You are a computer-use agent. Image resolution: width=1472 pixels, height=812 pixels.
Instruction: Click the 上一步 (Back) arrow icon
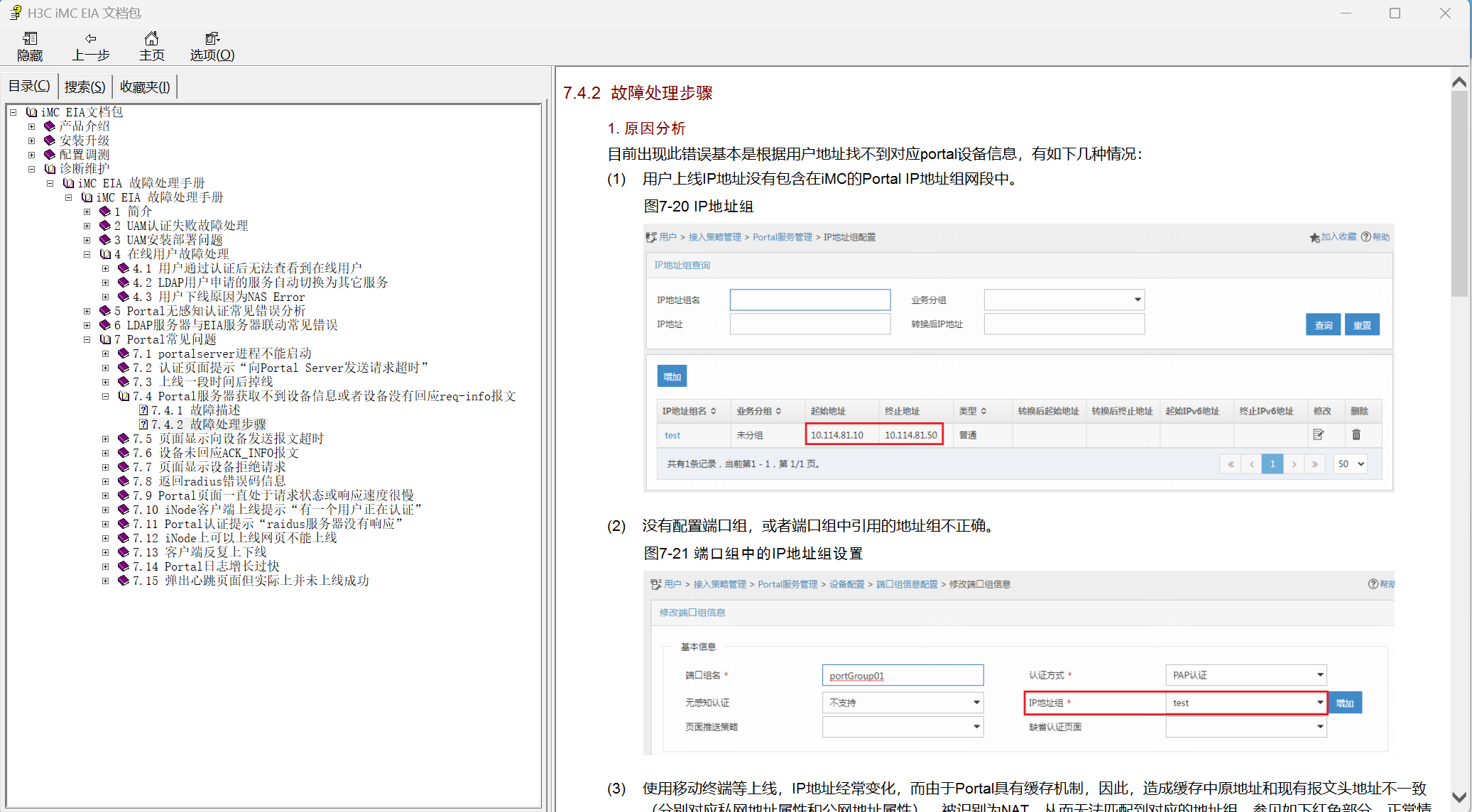[x=90, y=39]
